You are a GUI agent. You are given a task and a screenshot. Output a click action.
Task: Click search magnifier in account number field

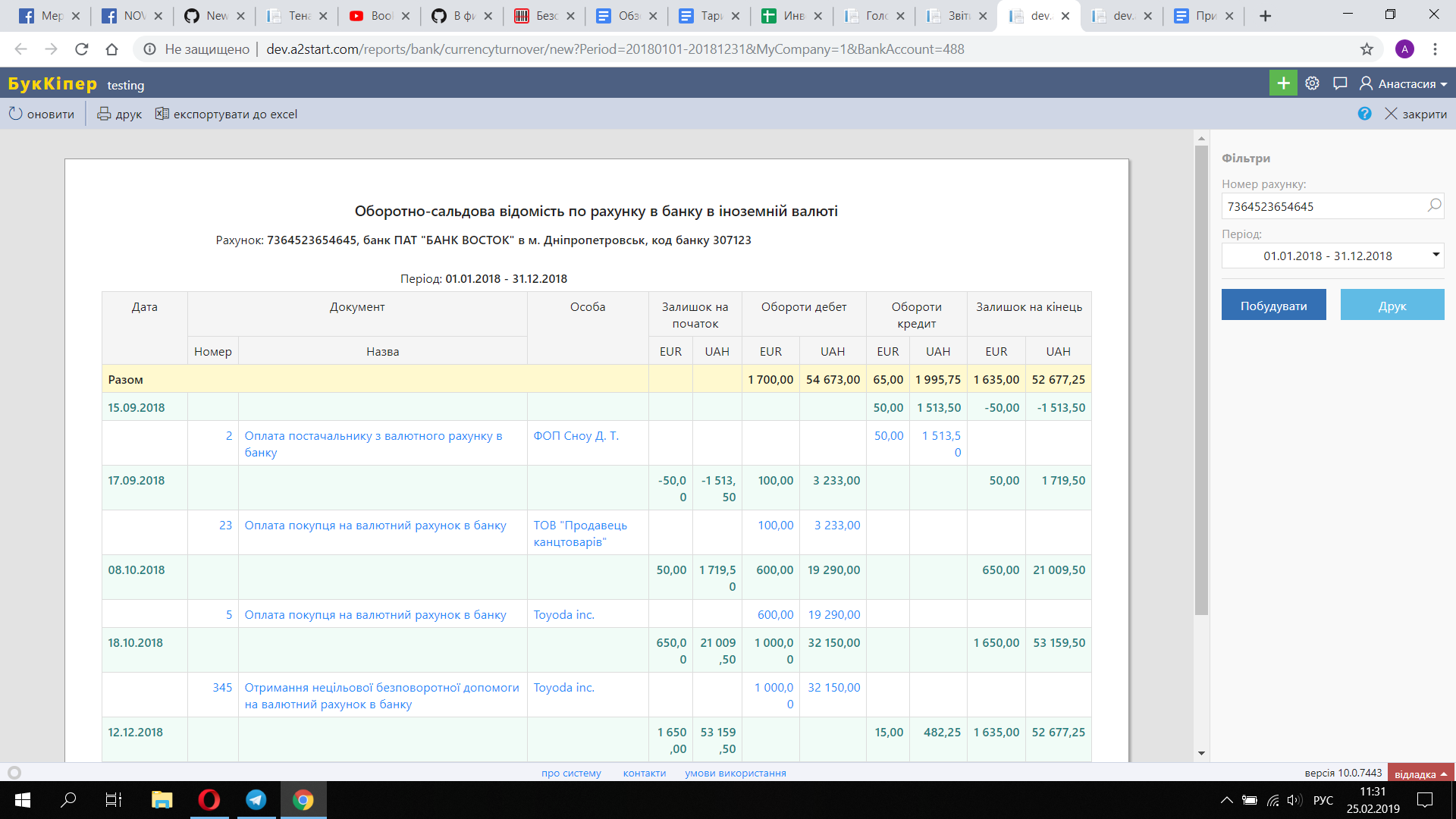(1434, 206)
